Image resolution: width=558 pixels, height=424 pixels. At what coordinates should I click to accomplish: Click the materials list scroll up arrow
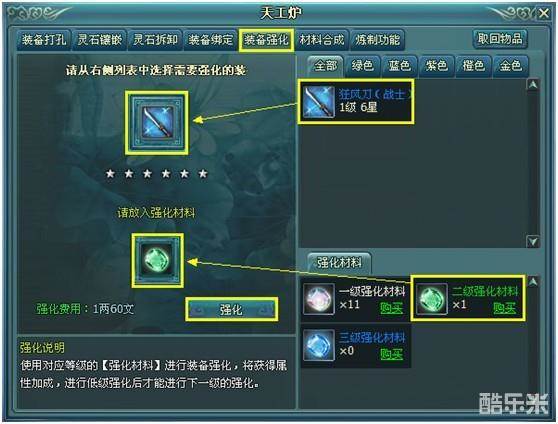click(x=533, y=282)
